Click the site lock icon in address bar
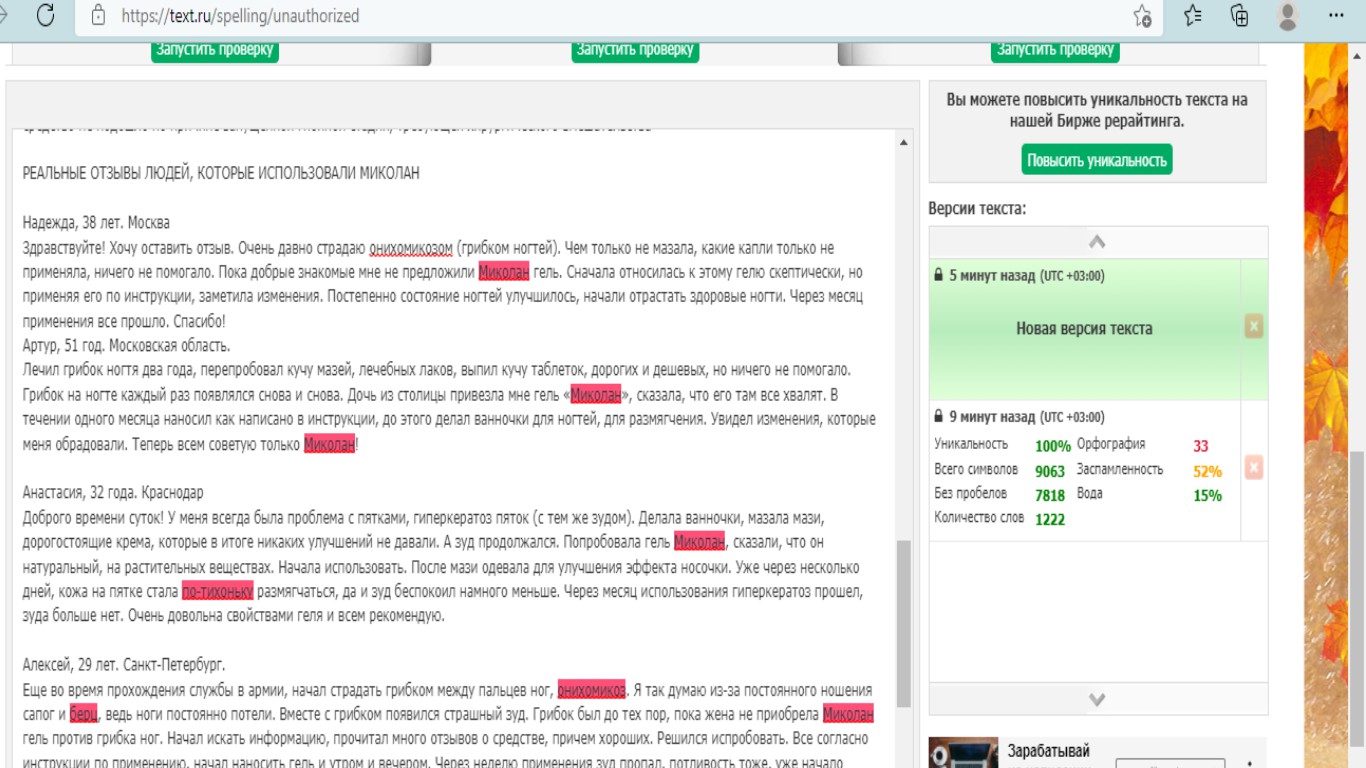This screenshot has width=1366, height=768. point(97,16)
